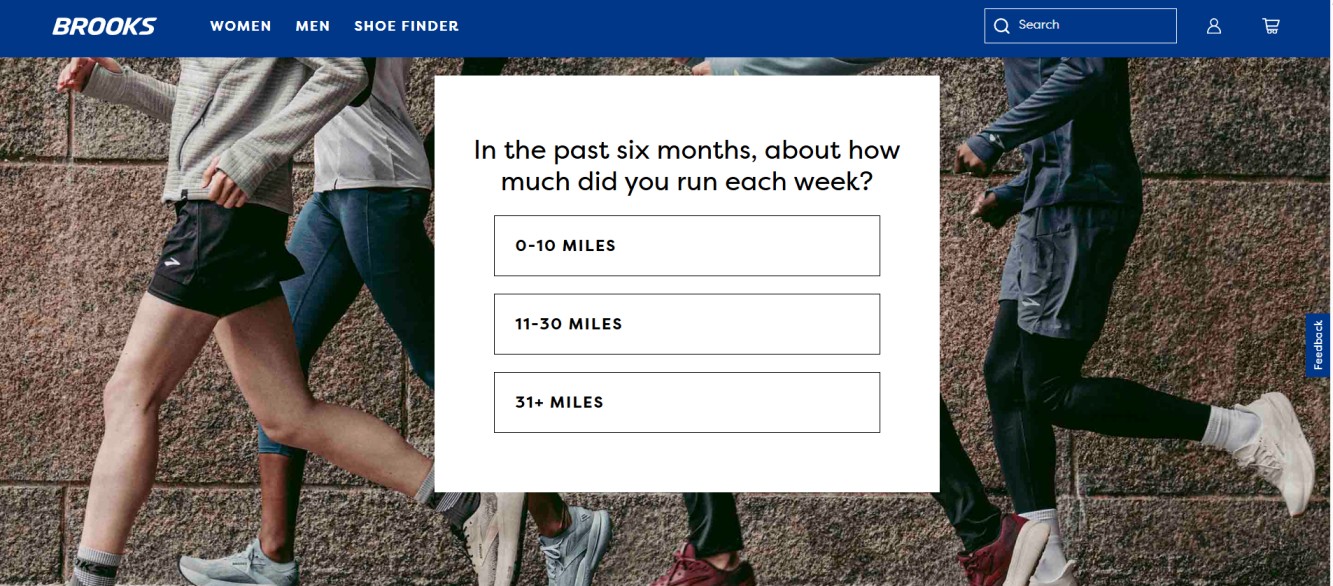Screen dimensions: 1333x586
Task: Open the user account icon
Action: (x=1213, y=26)
